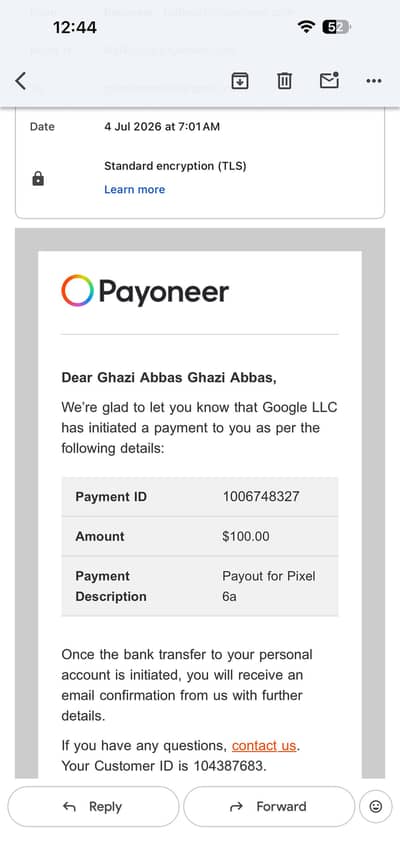Forward this email
This screenshot has width=400, height=866.
click(x=269, y=806)
